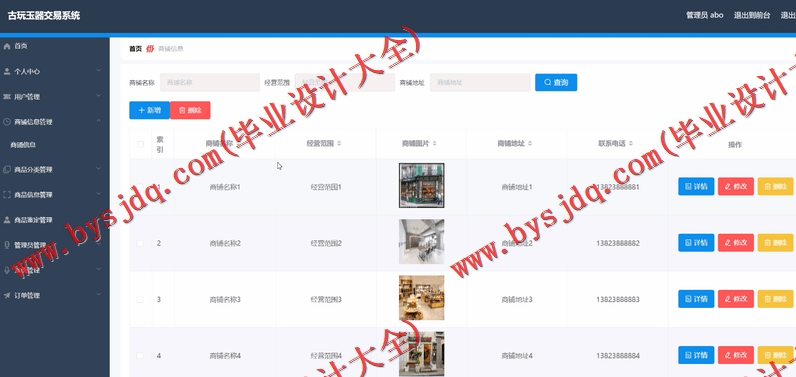Edit row 商铺名称1 with red 修改 button
The image size is (796, 377).
[x=736, y=187]
